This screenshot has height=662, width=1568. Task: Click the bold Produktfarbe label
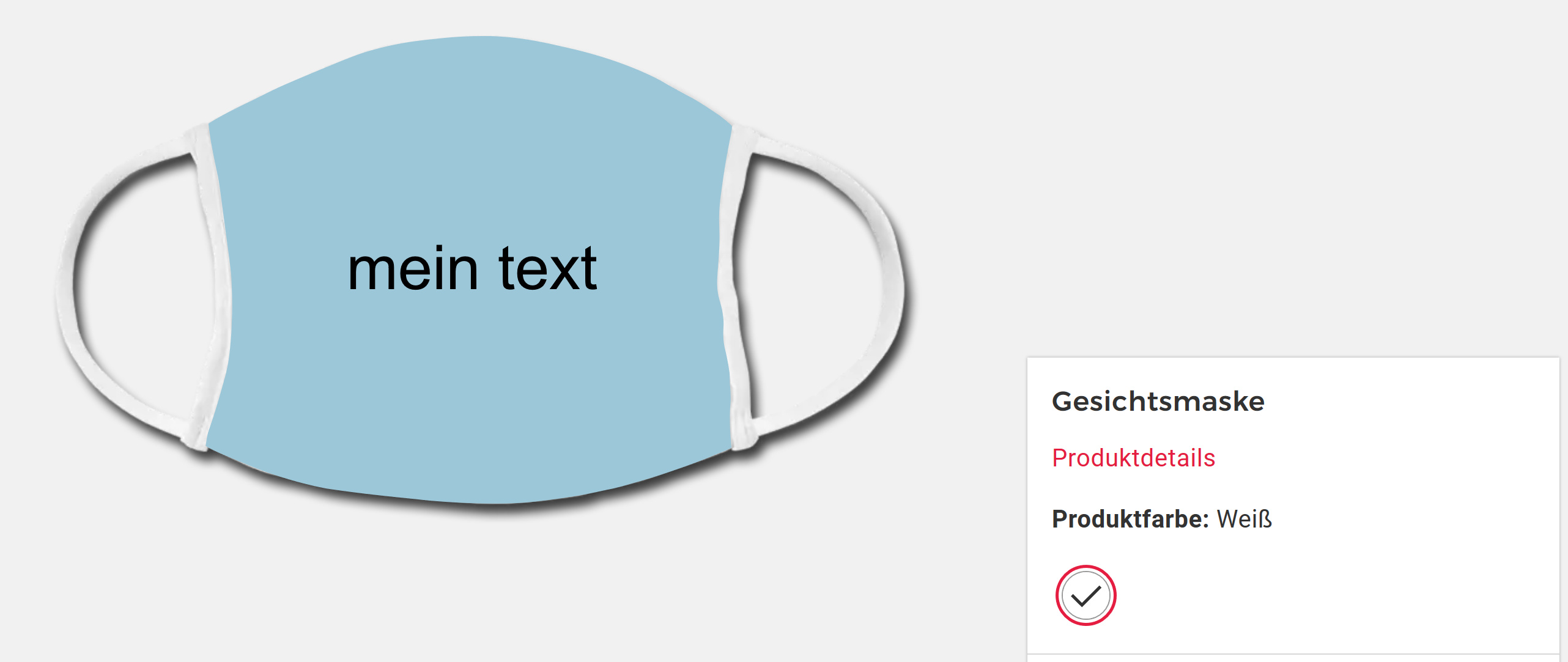pos(1130,519)
